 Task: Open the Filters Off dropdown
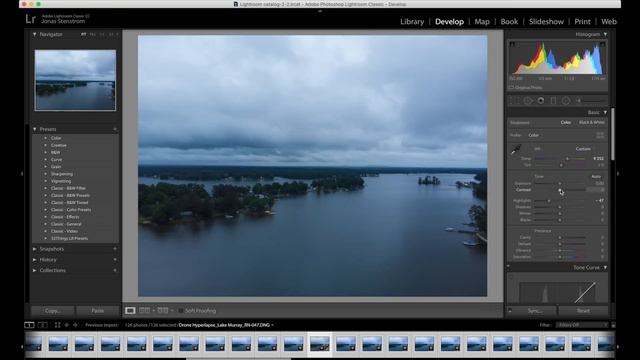tap(582, 325)
